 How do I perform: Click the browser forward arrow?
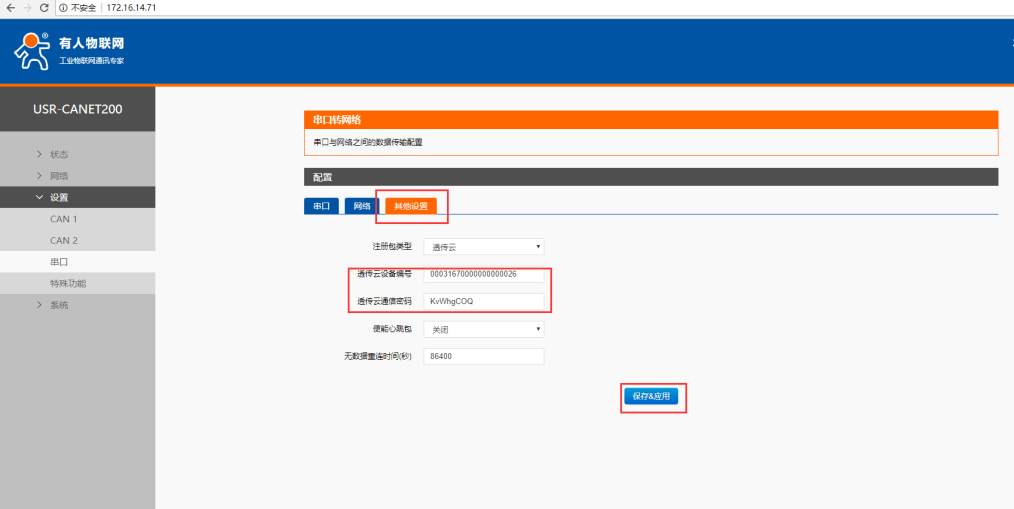(27, 8)
